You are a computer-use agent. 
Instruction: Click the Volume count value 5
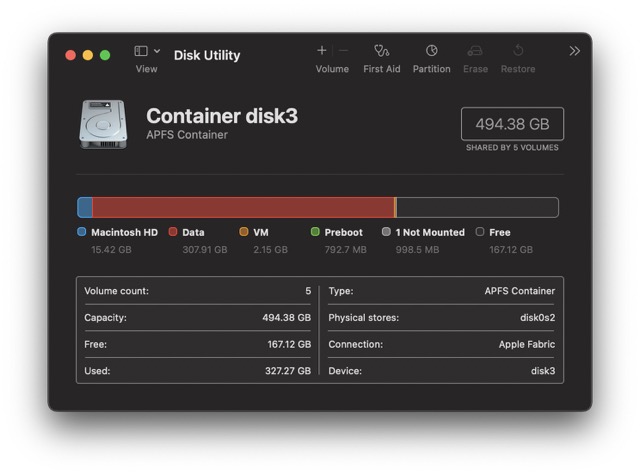308,291
